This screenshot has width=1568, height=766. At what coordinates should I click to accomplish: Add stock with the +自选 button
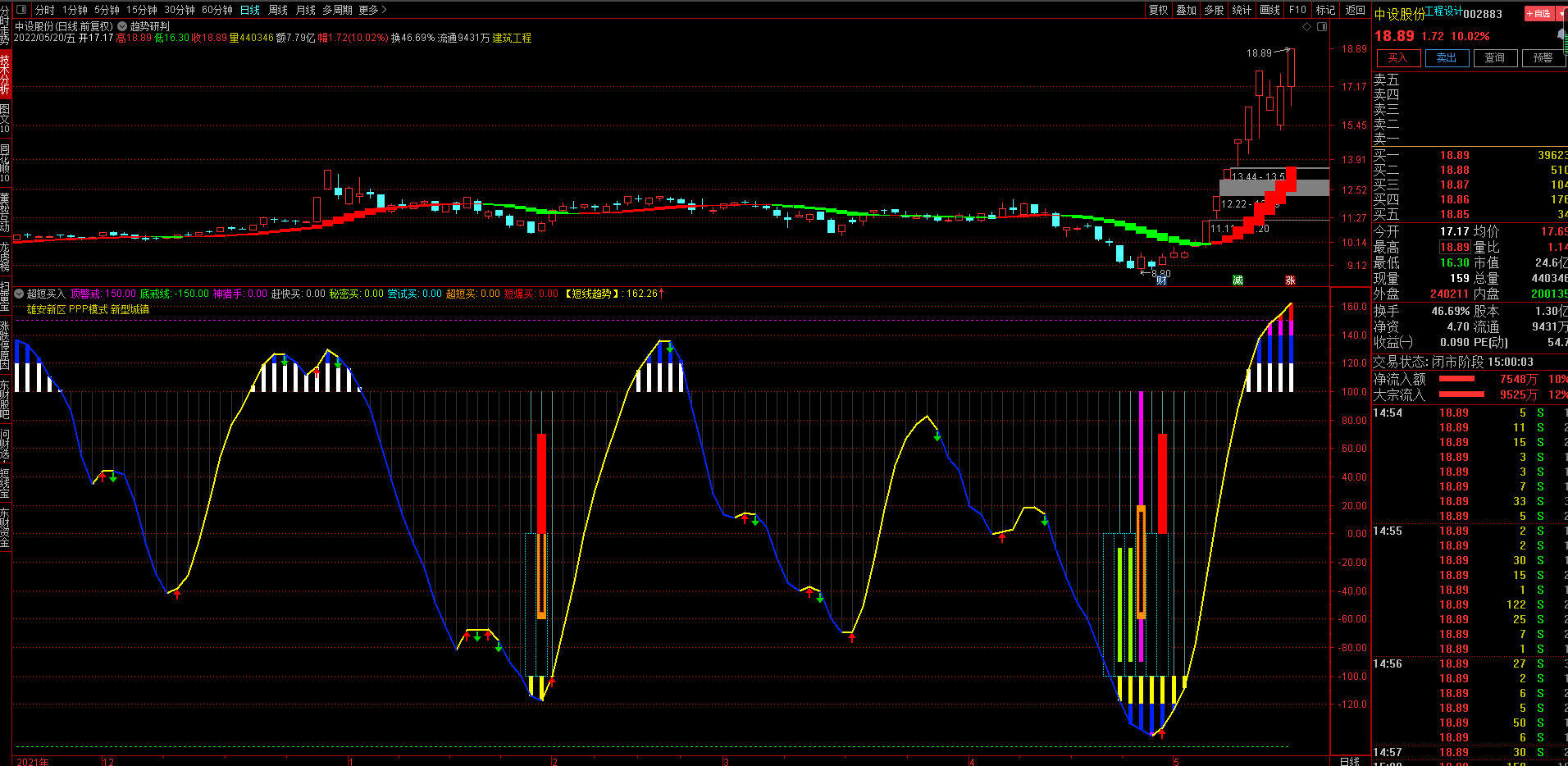pos(1539,13)
